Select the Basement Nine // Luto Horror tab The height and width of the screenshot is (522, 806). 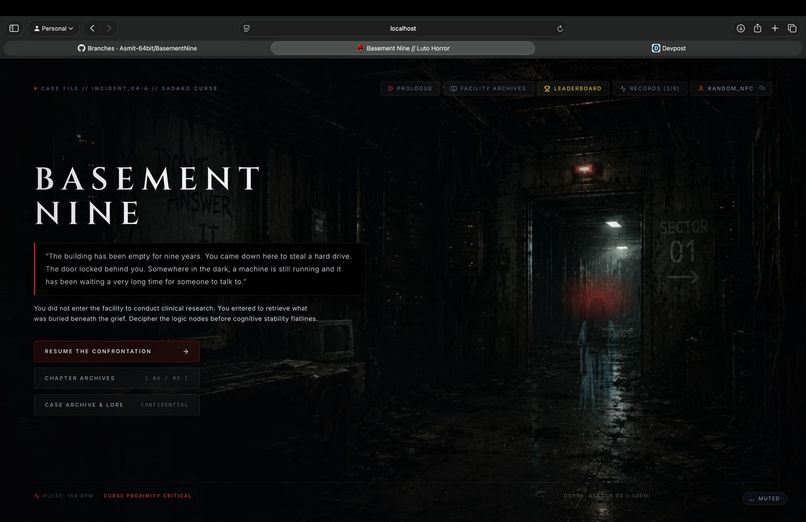[403, 48]
